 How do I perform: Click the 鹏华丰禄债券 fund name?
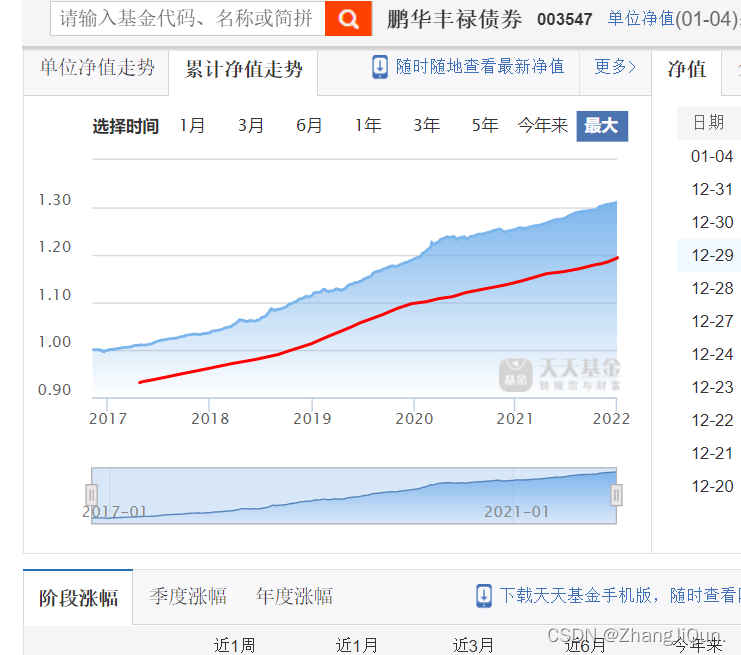coord(454,19)
